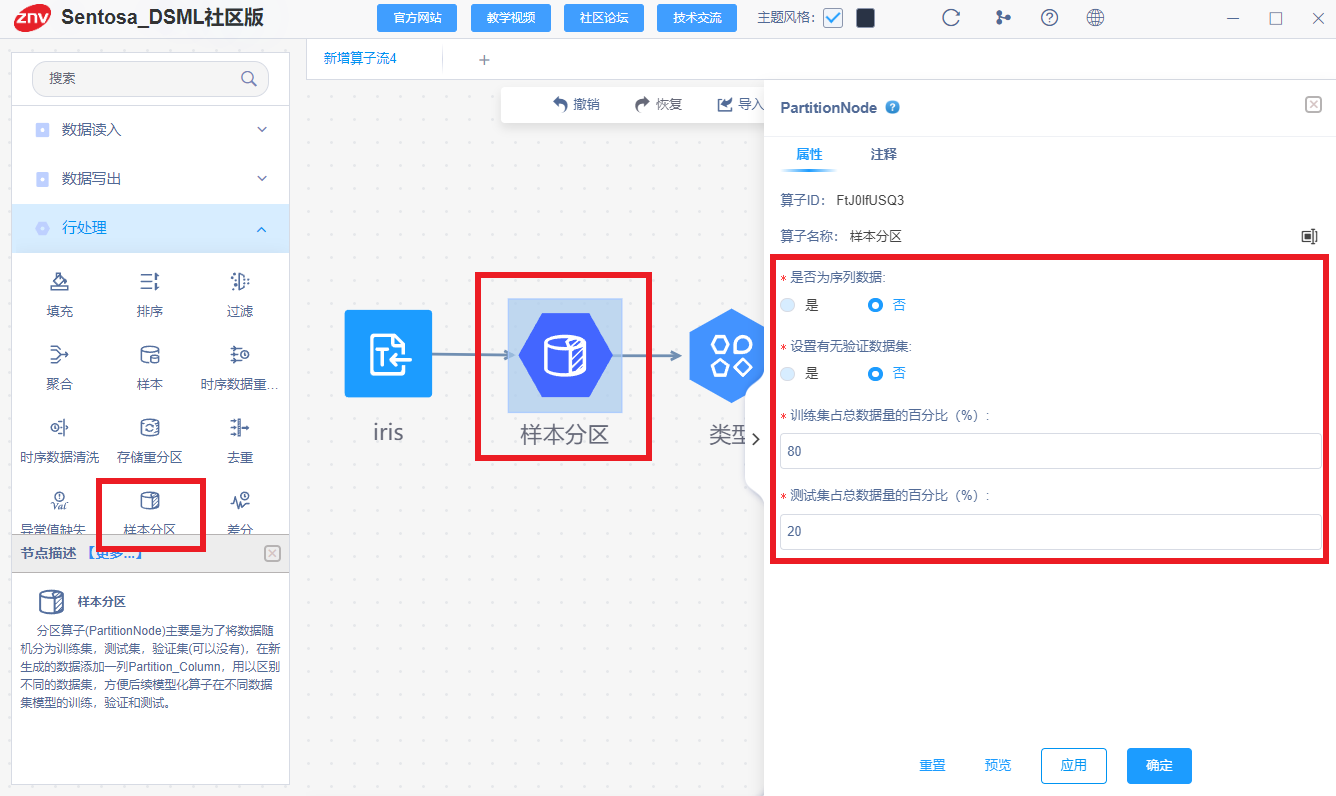This screenshot has width=1336, height=796.
Task: Click the 类型 node on canvas
Action: pos(729,355)
